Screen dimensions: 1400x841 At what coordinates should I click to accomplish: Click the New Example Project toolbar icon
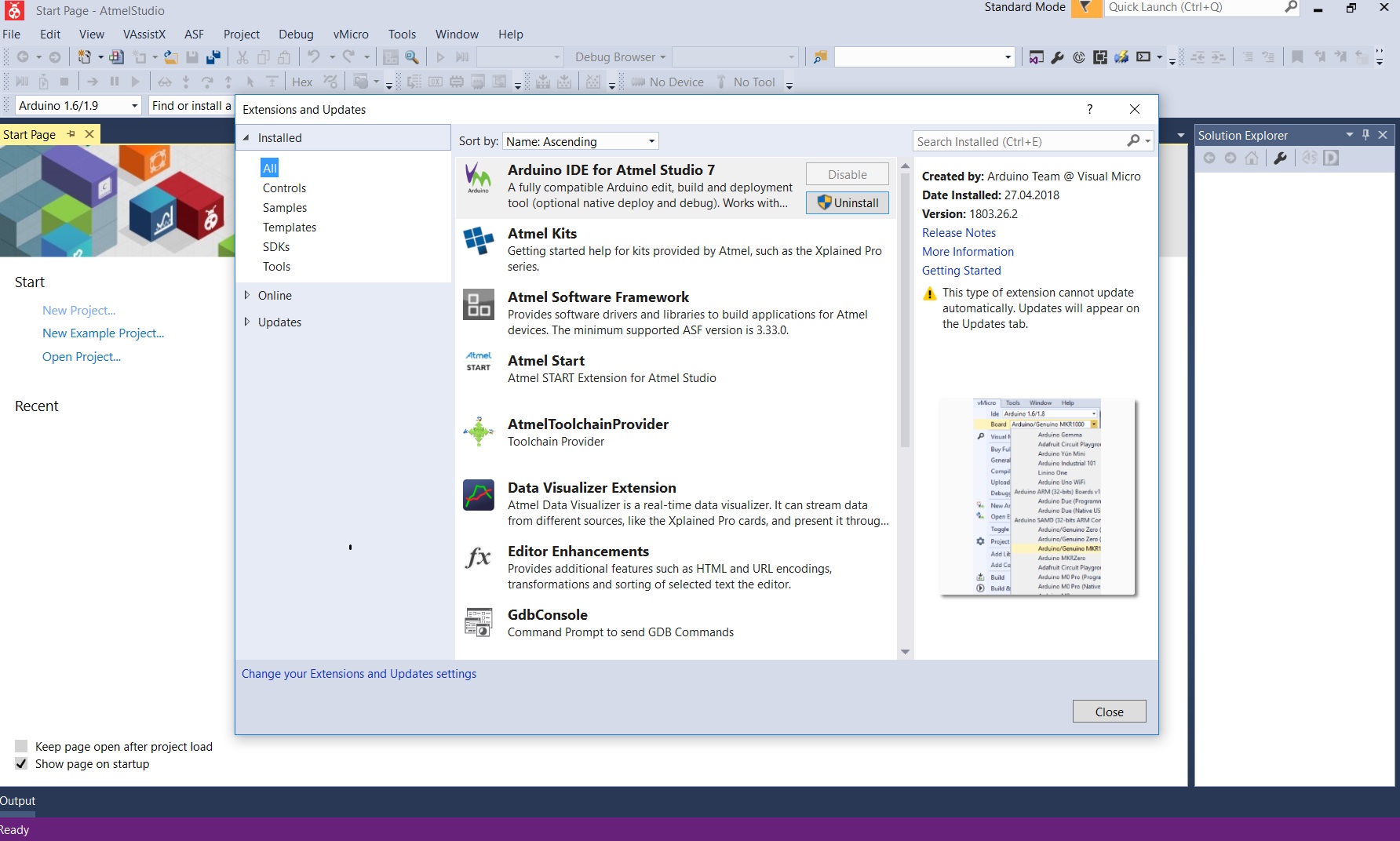click(x=116, y=57)
